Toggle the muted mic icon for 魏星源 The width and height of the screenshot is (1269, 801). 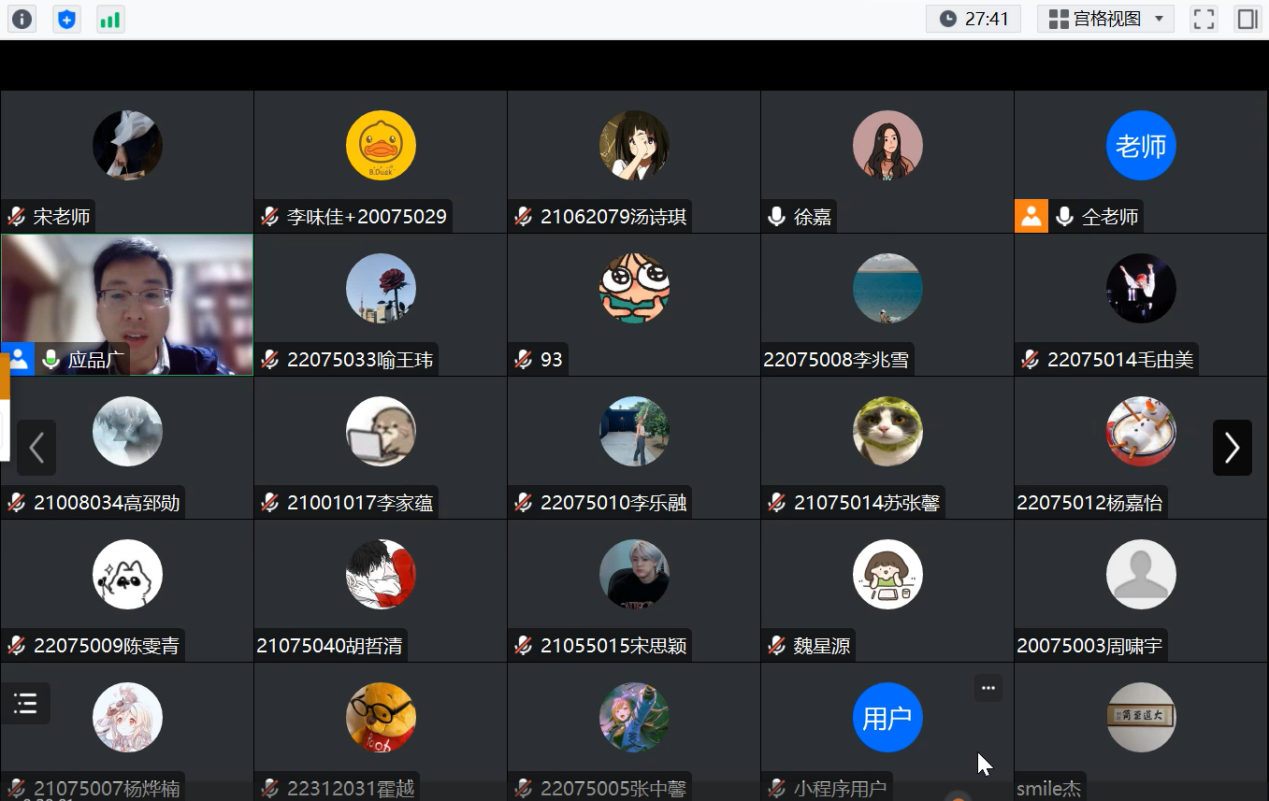coord(777,646)
